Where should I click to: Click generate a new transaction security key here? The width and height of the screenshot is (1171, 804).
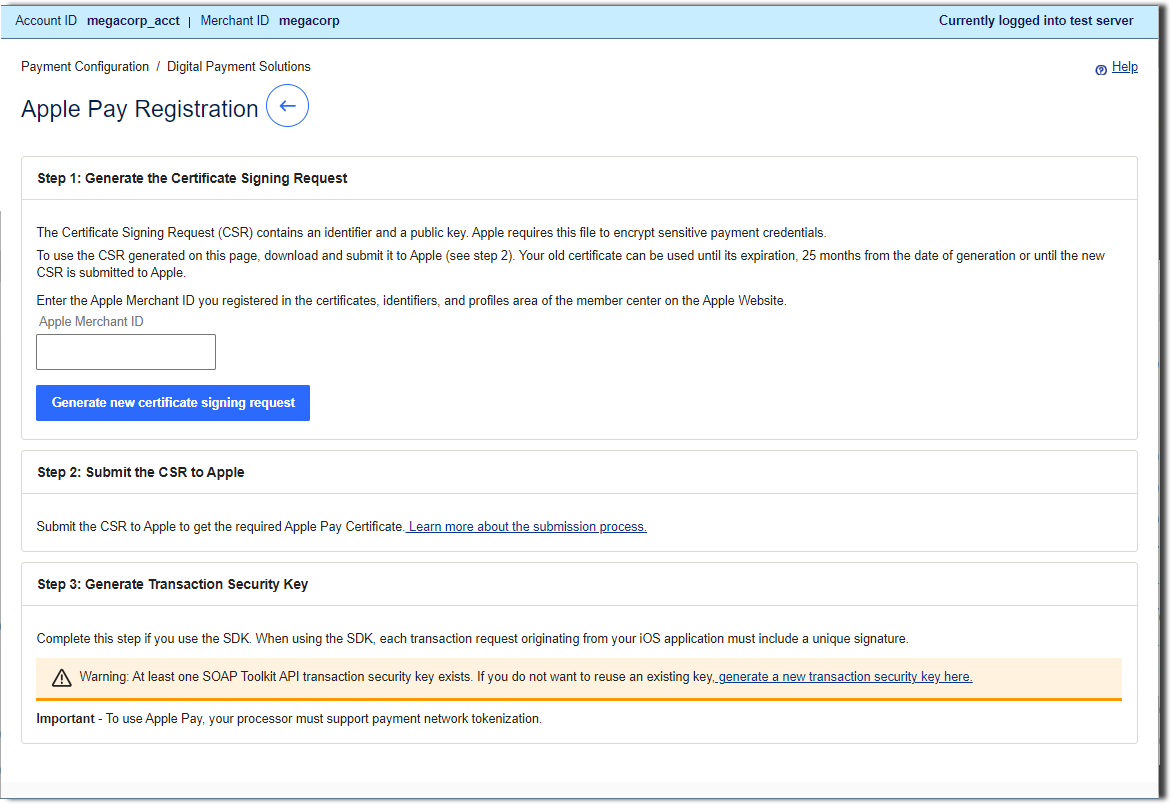(x=844, y=676)
